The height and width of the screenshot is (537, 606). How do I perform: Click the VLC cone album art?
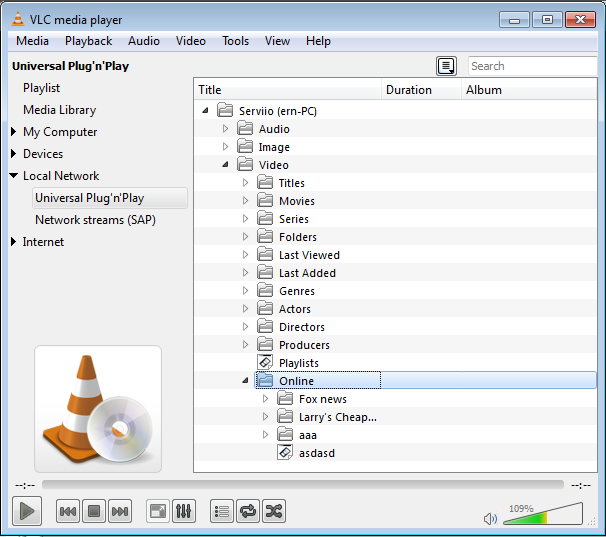tap(98, 409)
